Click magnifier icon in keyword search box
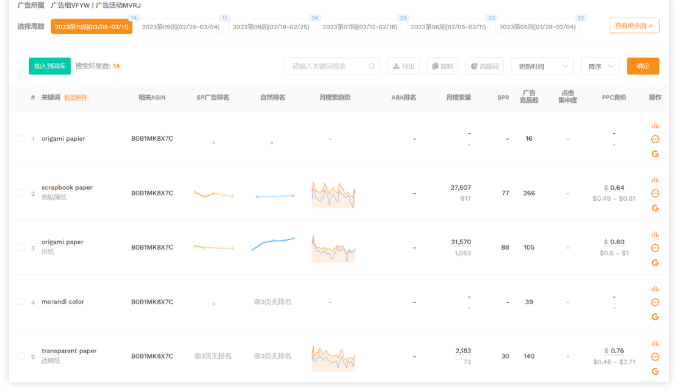The width and height of the screenshot is (675, 389). pos(372,66)
